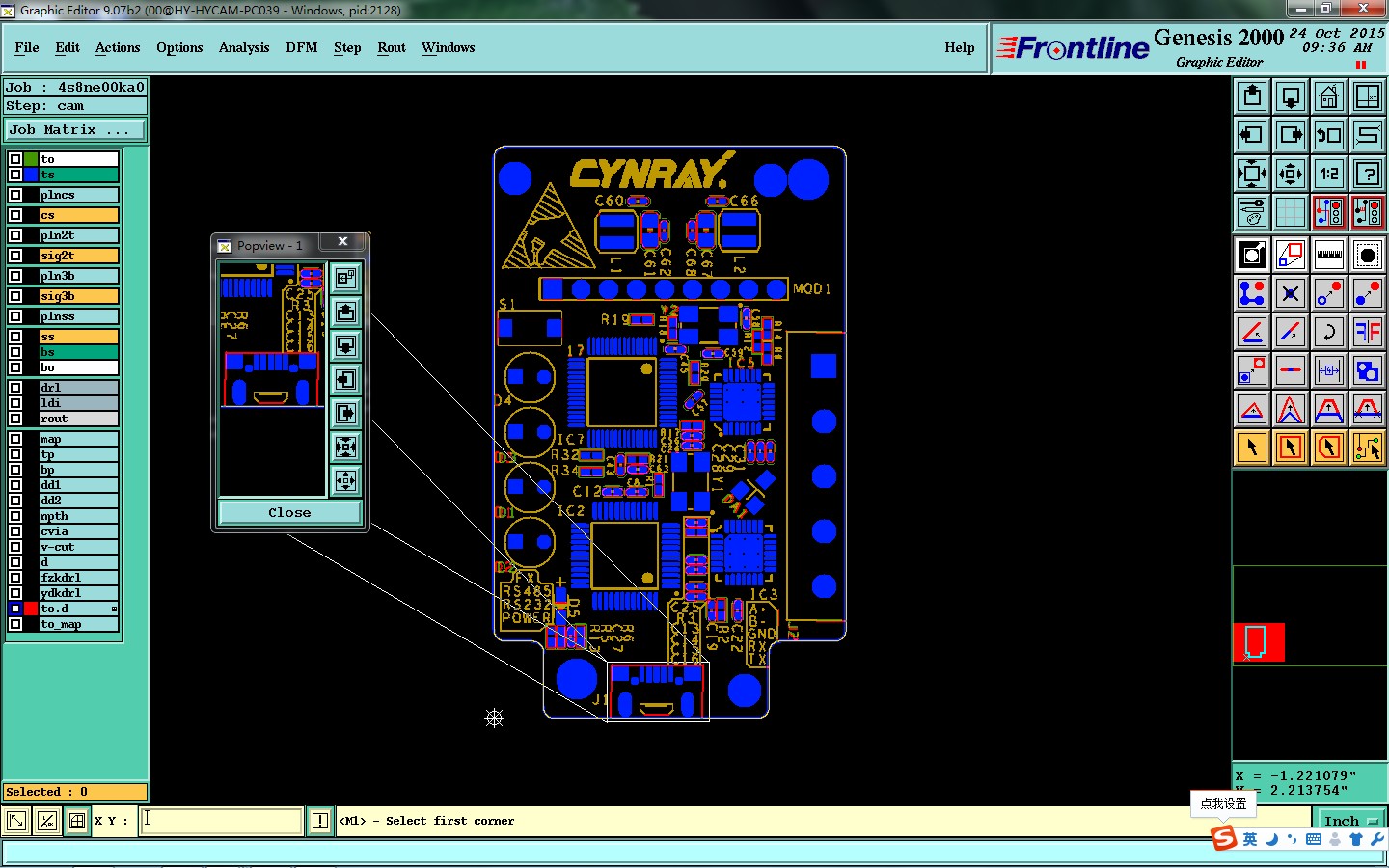Select the mirrored F flip tool
The width and height of the screenshot is (1389, 868).
tap(1368, 332)
